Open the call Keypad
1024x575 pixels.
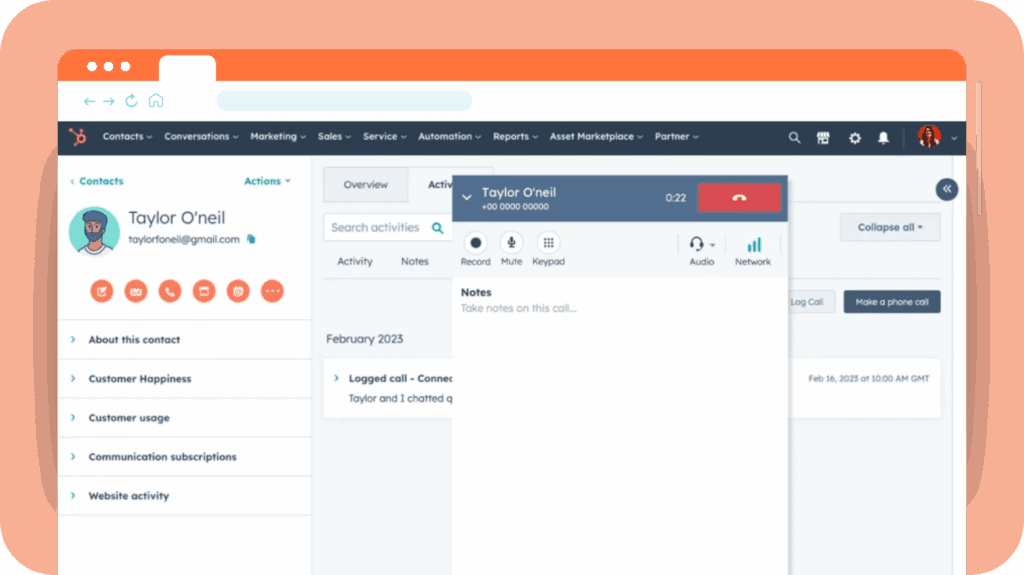(x=548, y=243)
